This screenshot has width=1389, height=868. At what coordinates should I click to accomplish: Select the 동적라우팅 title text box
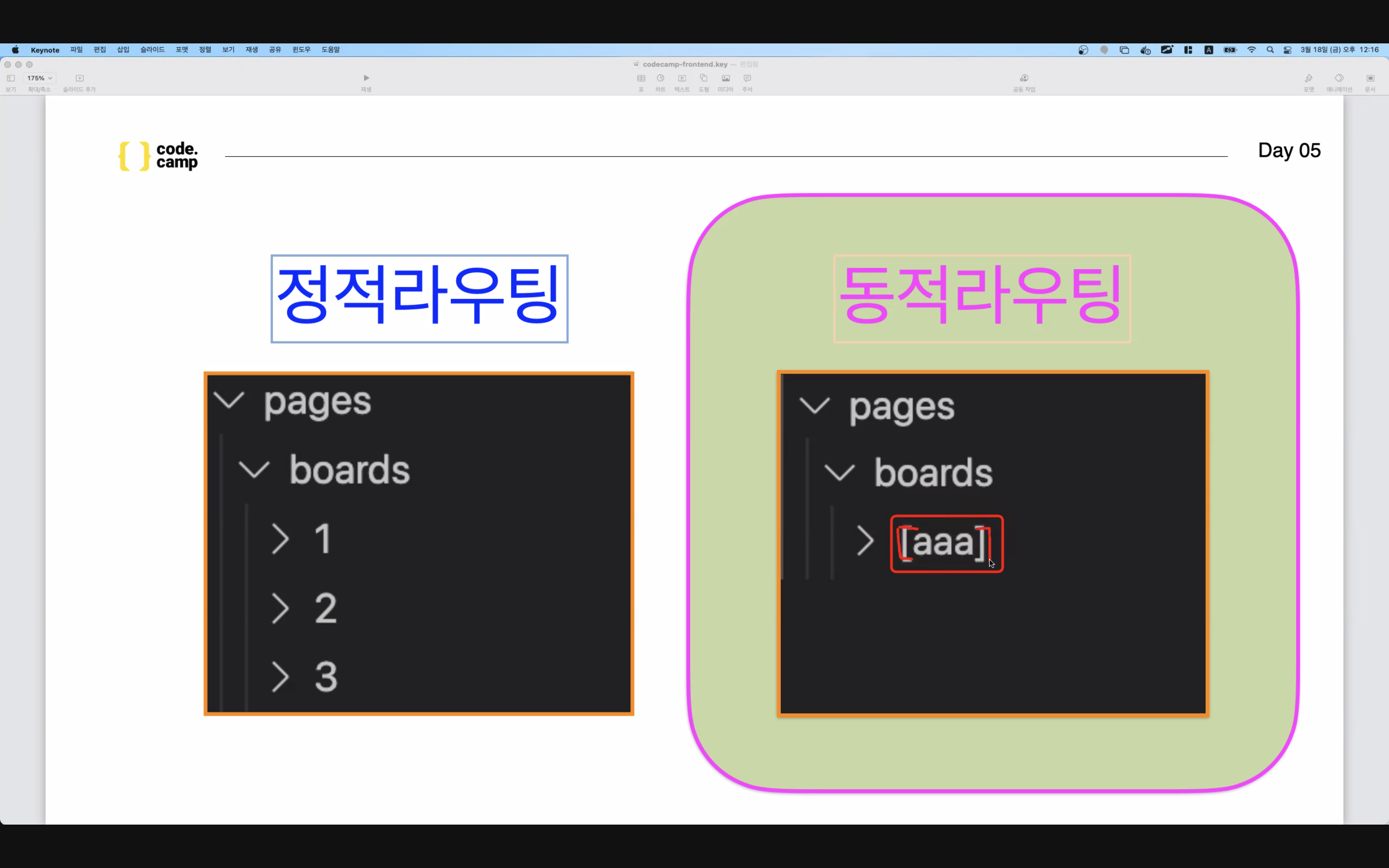point(982,298)
